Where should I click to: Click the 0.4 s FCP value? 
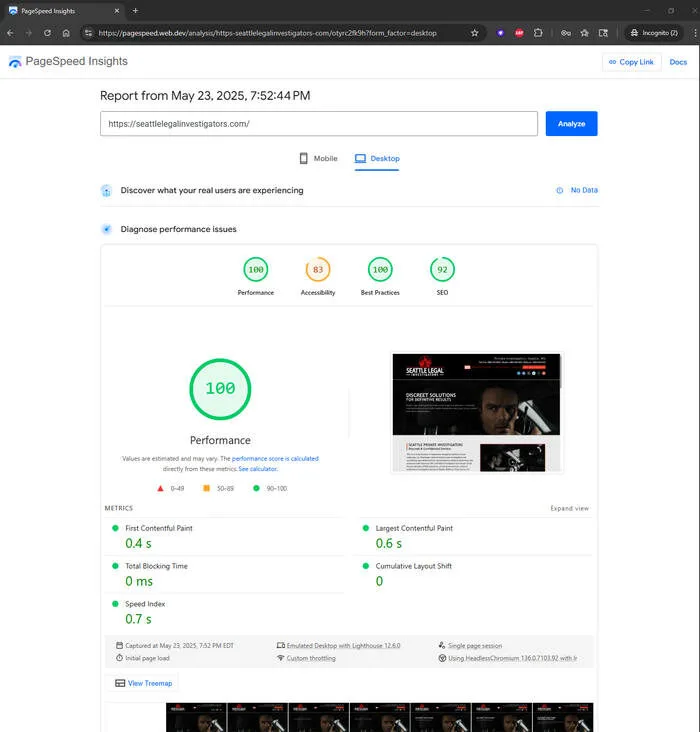tap(138, 543)
